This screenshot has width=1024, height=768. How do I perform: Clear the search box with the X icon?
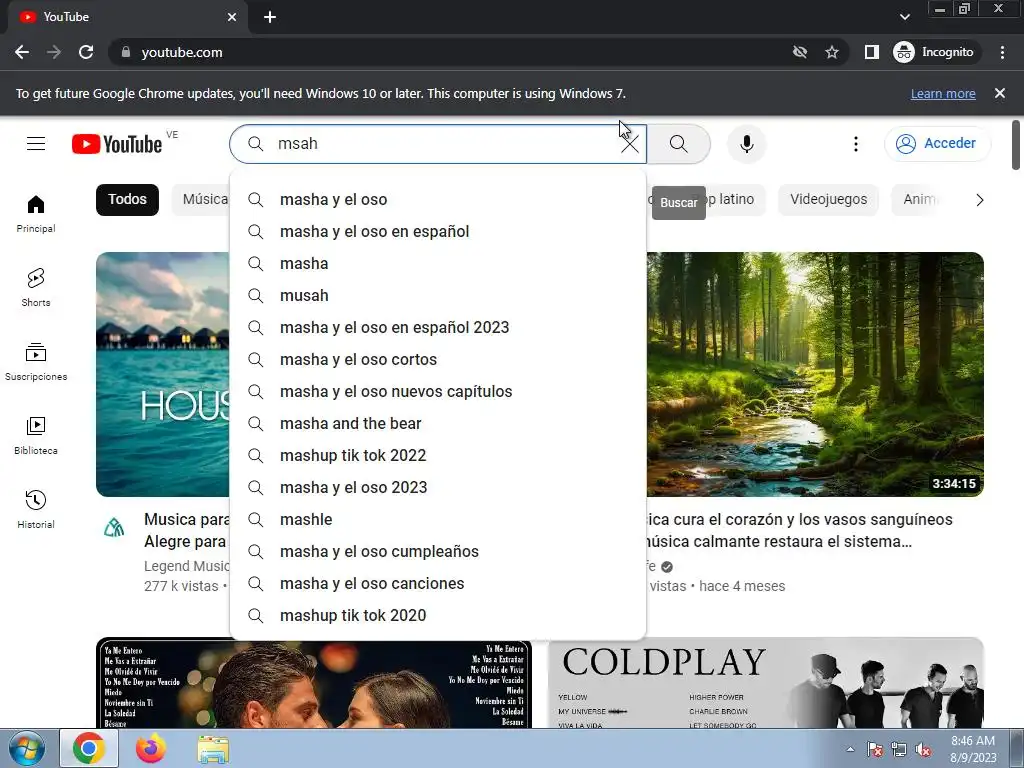tap(630, 144)
